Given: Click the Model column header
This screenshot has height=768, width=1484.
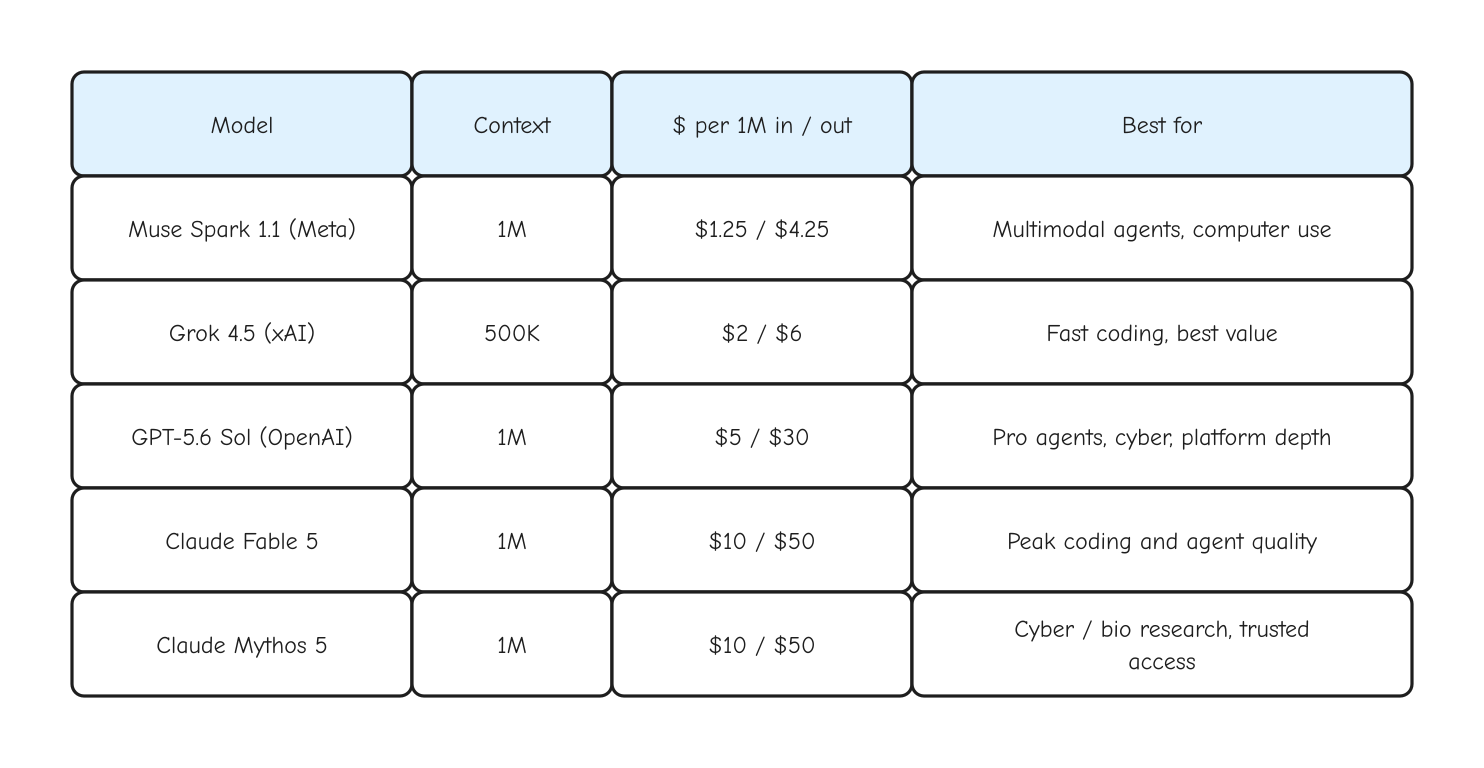Looking at the screenshot, I should 242,124.
